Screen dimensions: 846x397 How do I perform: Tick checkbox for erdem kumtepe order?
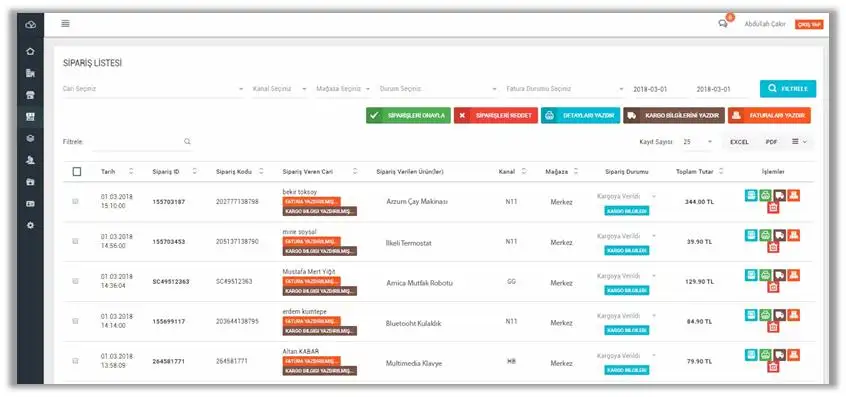(76, 321)
